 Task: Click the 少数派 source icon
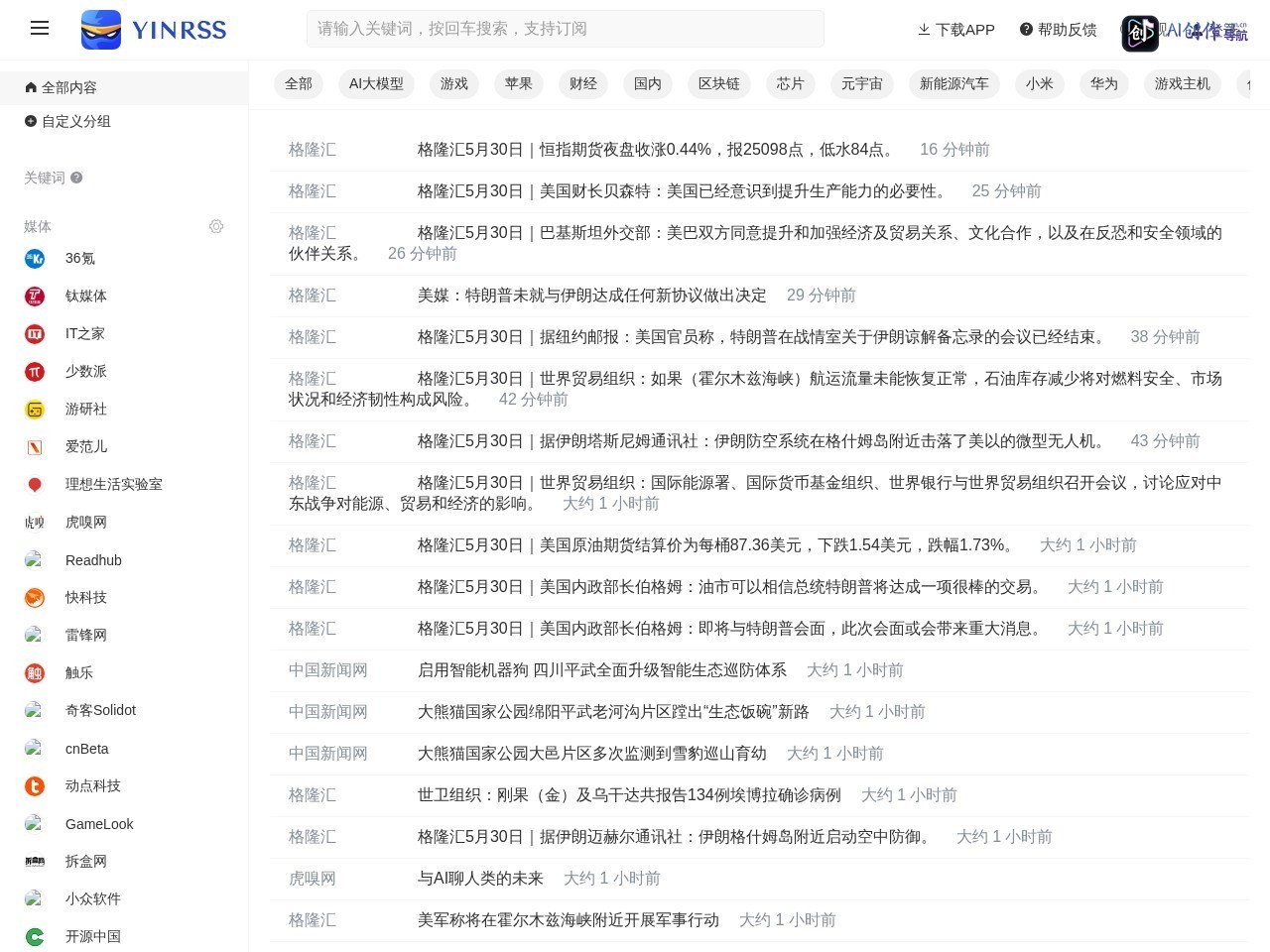(35, 372)
